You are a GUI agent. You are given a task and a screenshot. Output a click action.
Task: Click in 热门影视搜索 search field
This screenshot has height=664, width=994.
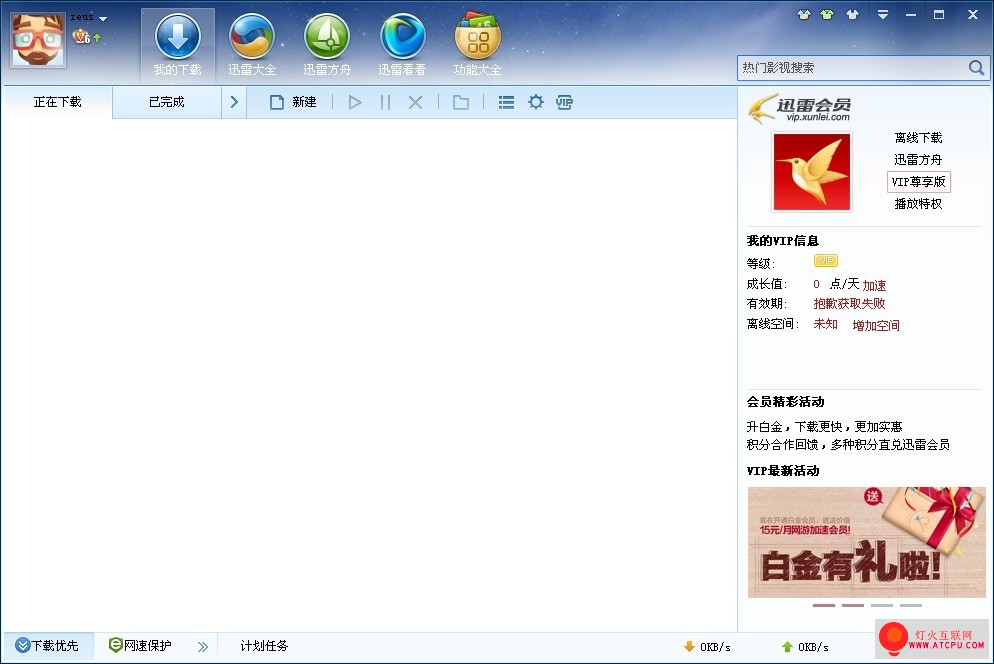pos(853,68)
